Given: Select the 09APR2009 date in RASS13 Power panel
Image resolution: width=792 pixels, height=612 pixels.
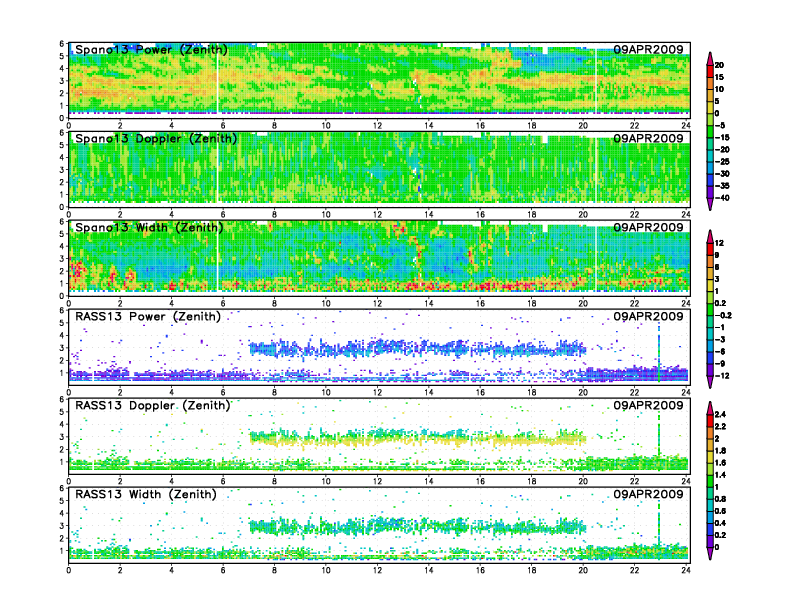Looking at the screenshot, I should tap(648, 317).
